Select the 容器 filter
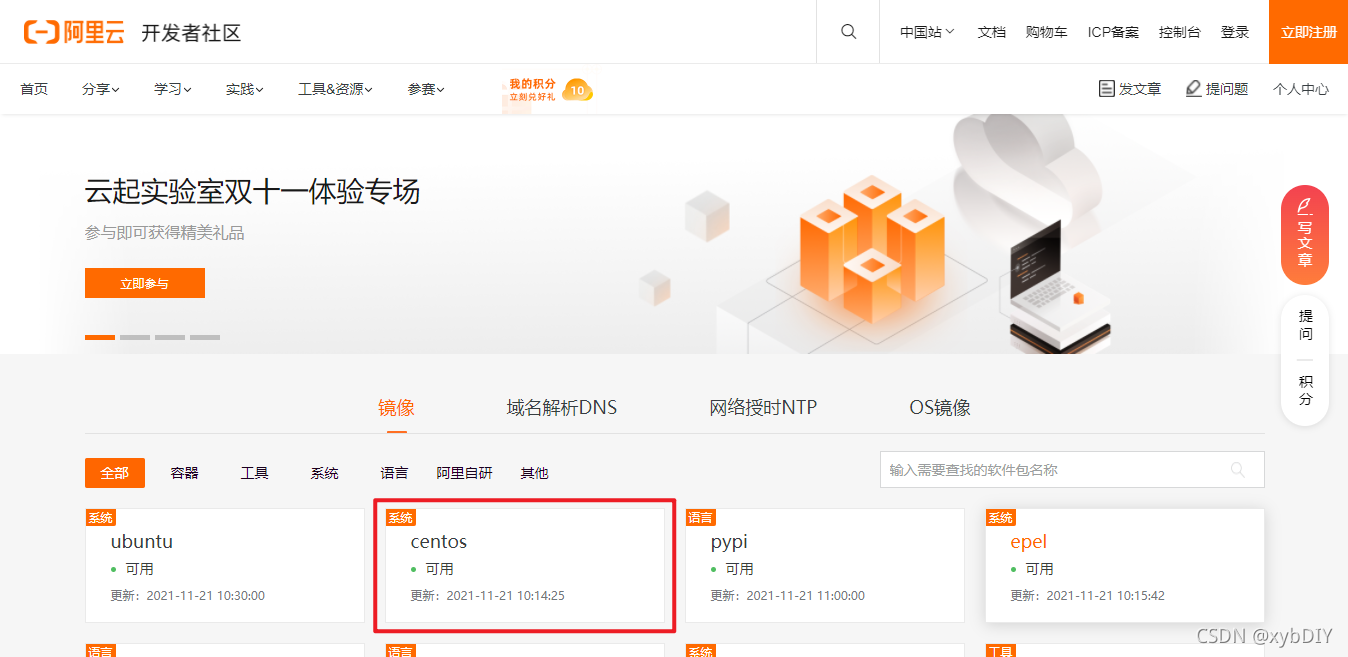The width and height of the screenshot is (1348, 657). click(x=185, y=473)
